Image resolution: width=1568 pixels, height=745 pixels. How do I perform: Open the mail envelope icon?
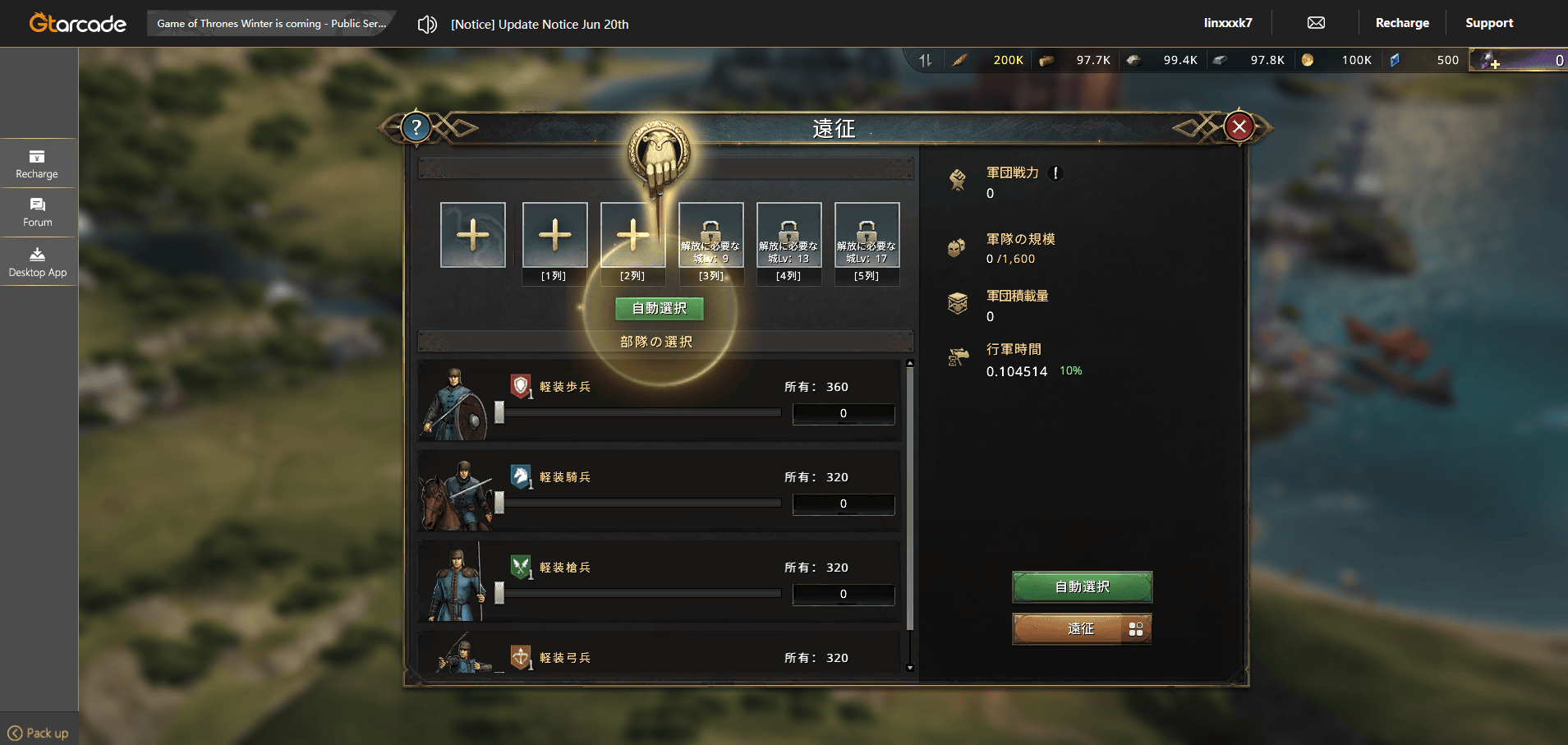(x=1316, y=23)
